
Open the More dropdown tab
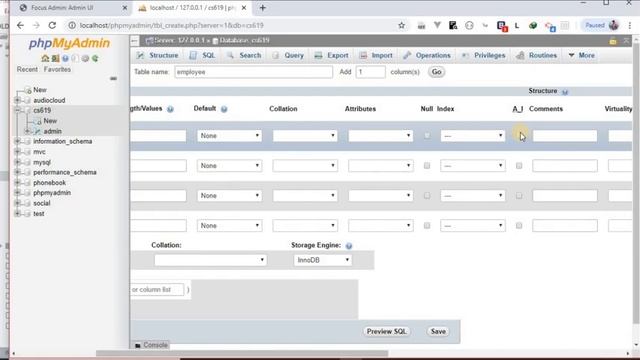(x=582, y=56)
